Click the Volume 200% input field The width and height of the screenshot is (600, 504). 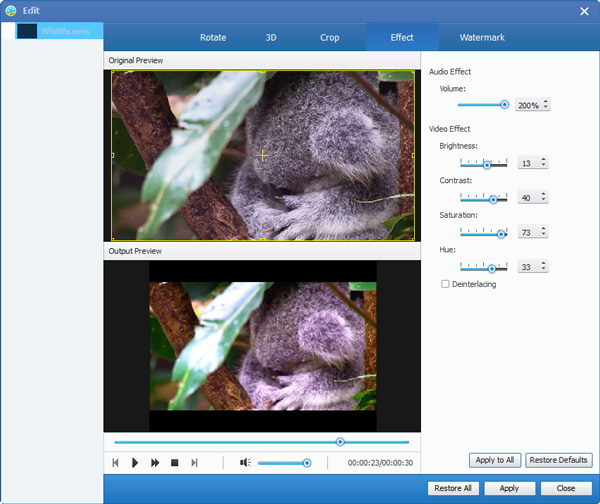click(528, 105)
